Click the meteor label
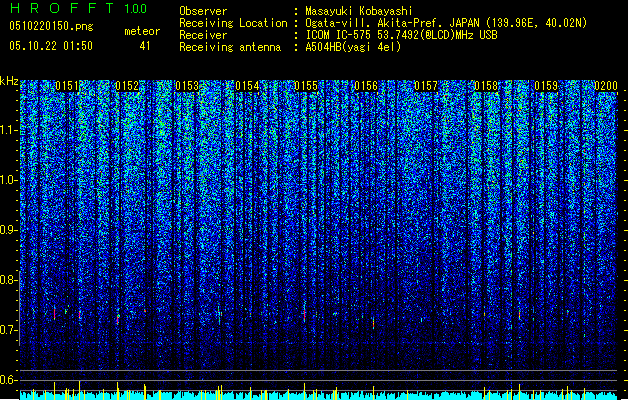Viewport: 629px width, 400px height. [142, 31]
